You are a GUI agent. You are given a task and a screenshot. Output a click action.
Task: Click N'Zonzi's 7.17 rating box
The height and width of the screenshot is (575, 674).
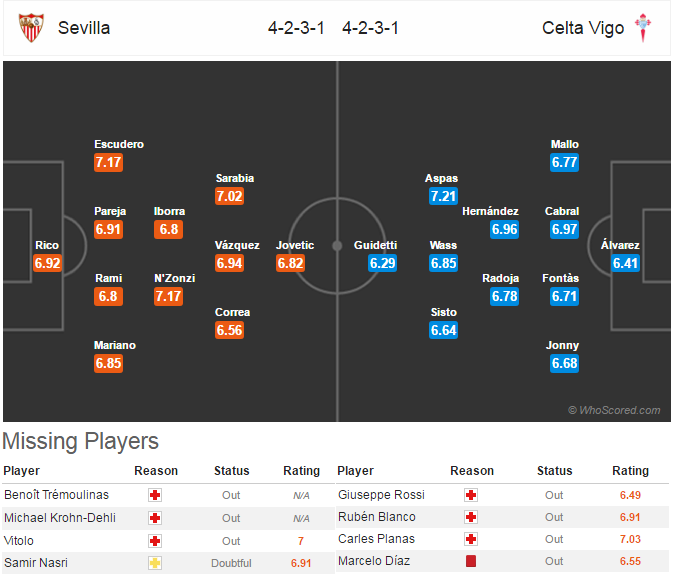pos(168,297)
